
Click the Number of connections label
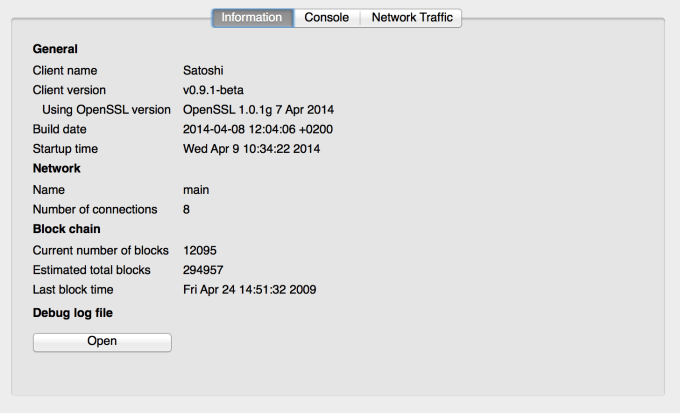tap(95, 209)
